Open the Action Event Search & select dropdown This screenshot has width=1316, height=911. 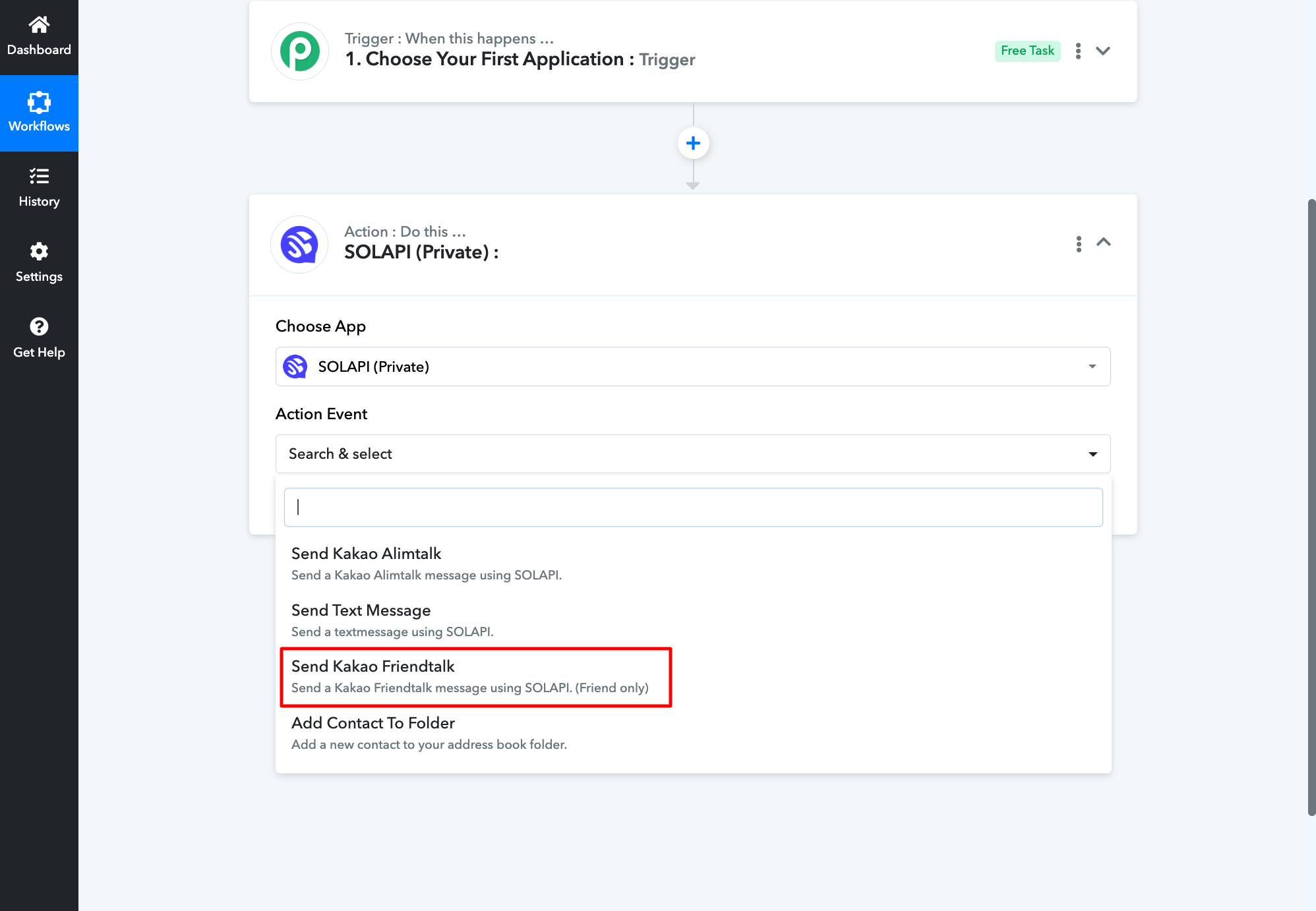pyautogui.click(x=693, y=454)
